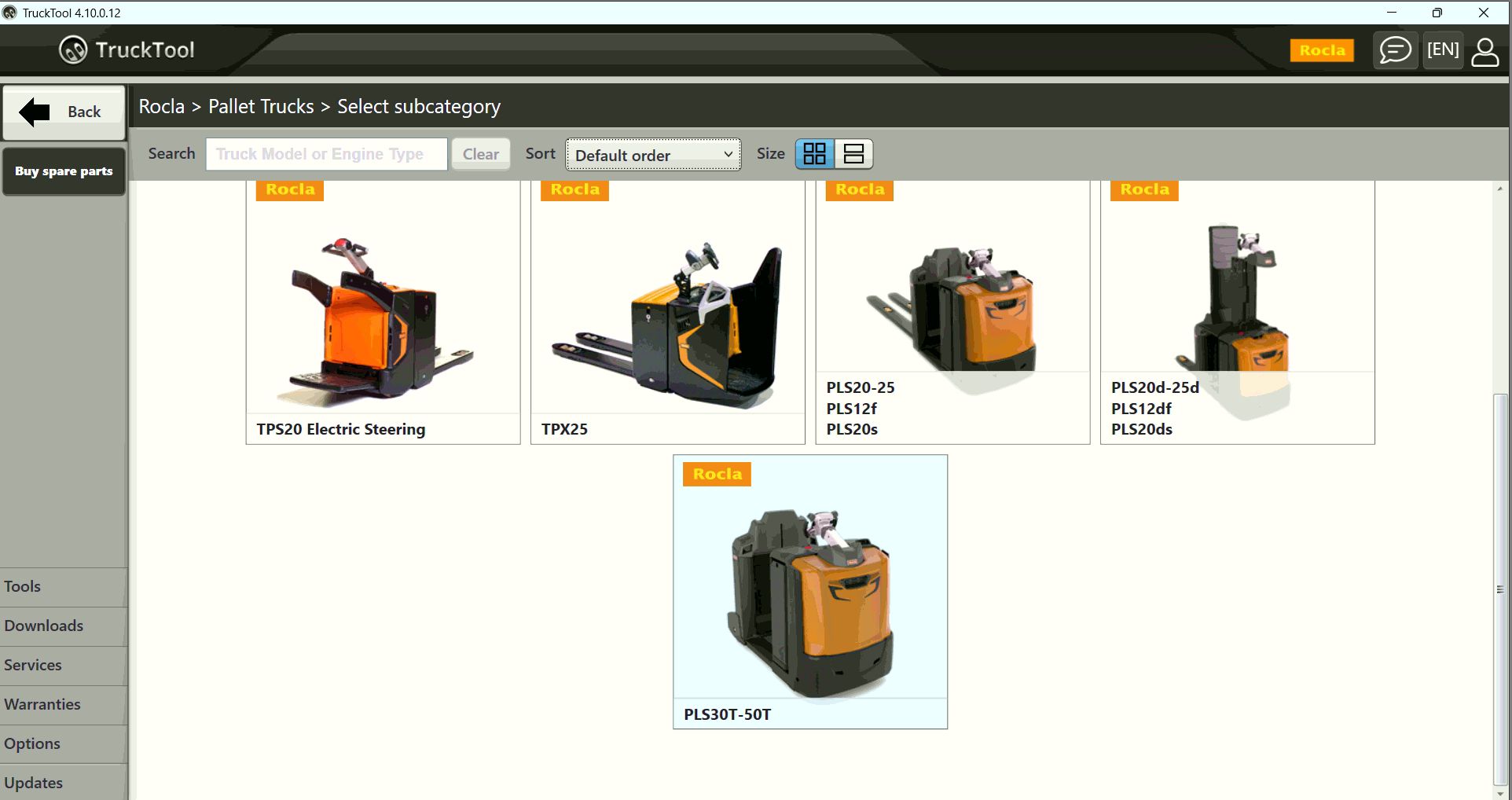Click the Rocla brand badge in header
1512x800 pixels.
coord(1322,50)
